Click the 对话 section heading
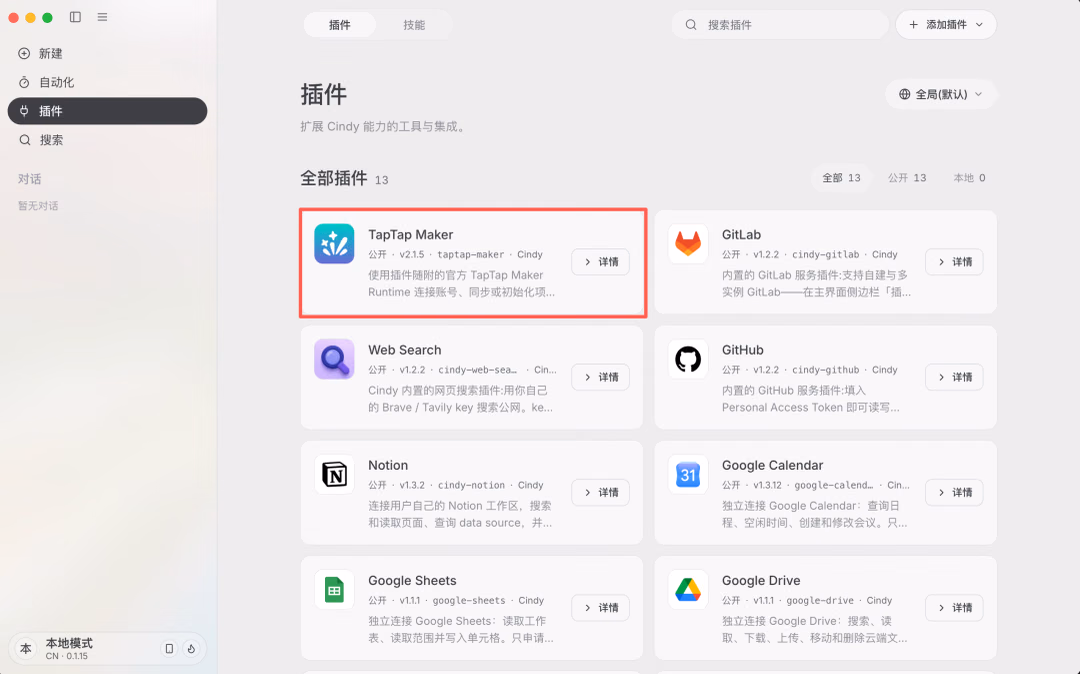 [30, 179]
